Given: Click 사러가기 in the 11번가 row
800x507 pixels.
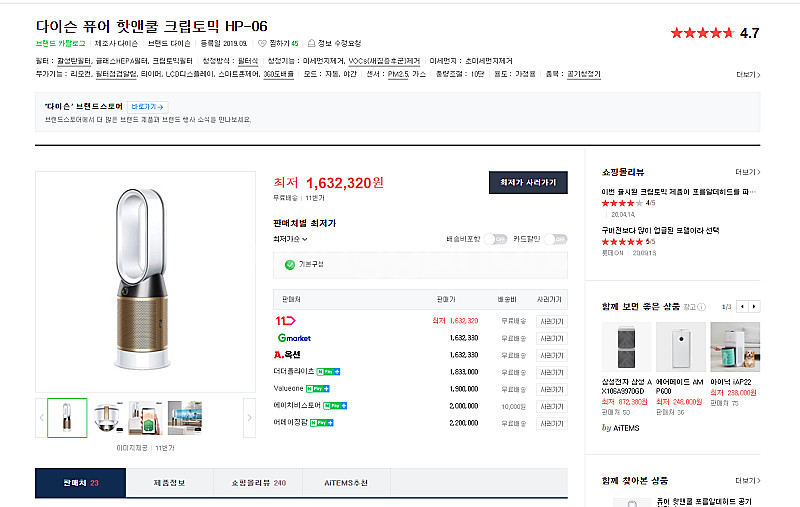Looking at the screenshot, I should pyautogui.click(x=552, y=321).
